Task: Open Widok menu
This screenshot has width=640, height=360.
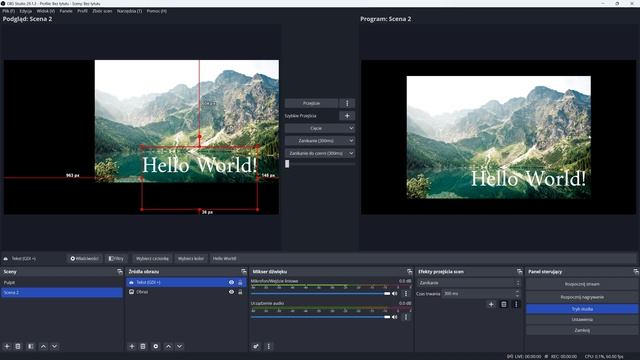Action: (x=45, y=11)
